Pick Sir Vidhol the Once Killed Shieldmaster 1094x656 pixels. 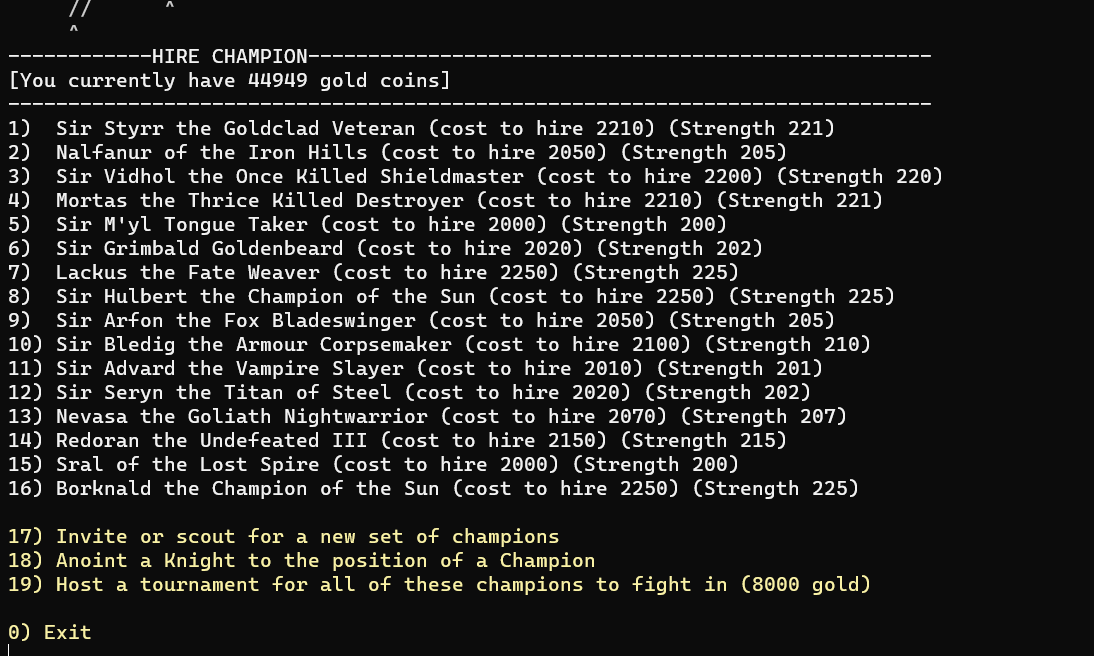475,177
